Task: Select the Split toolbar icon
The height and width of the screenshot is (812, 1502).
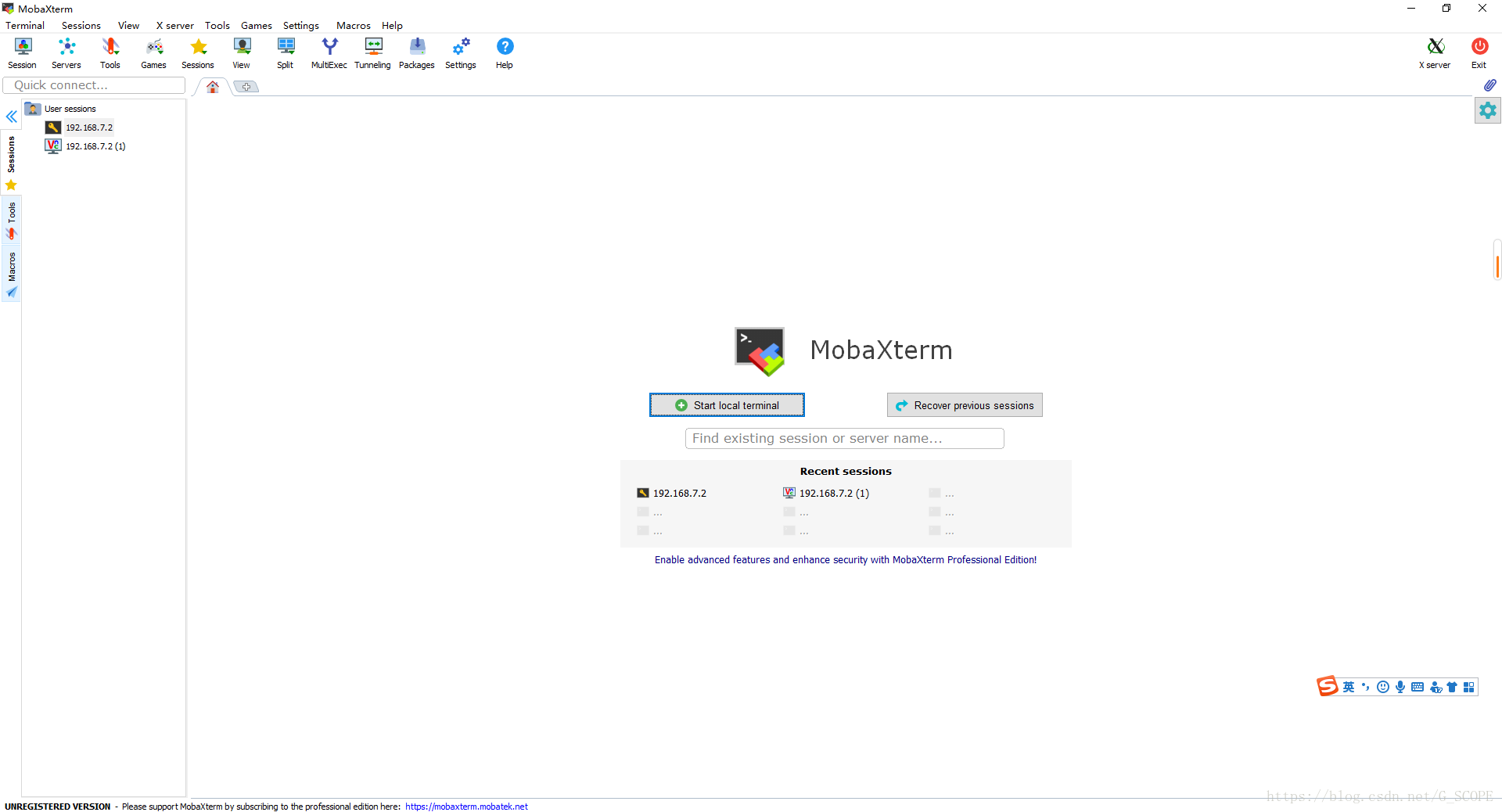Action: pos(286,53)
